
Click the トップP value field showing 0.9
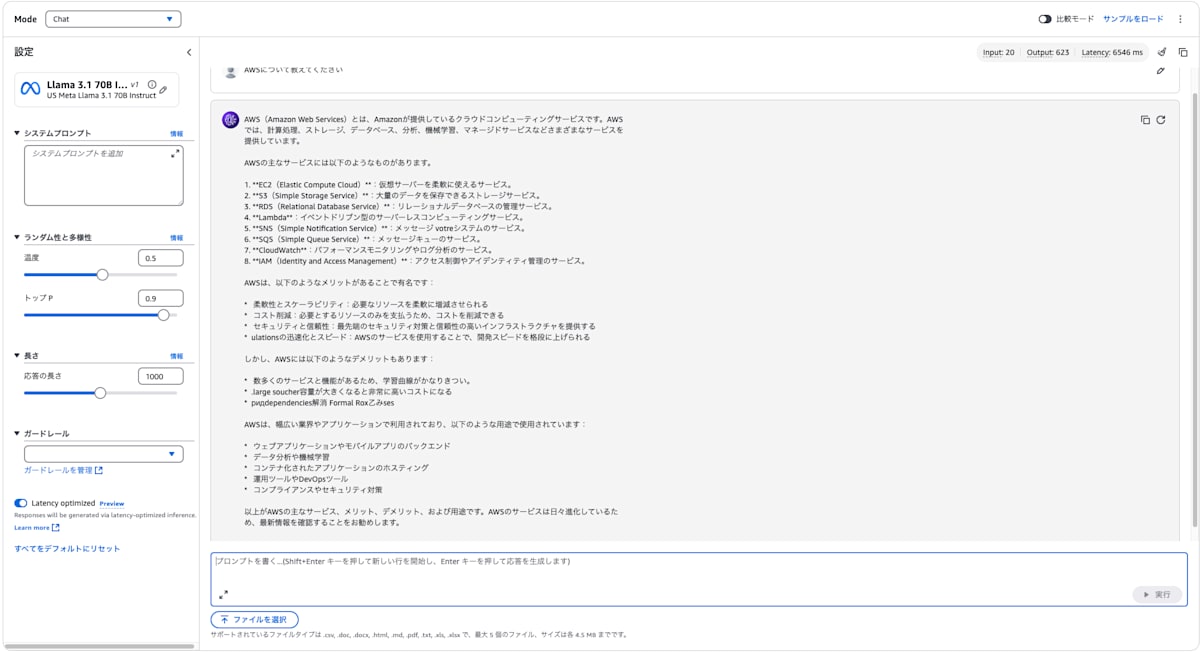click(161, 298)
